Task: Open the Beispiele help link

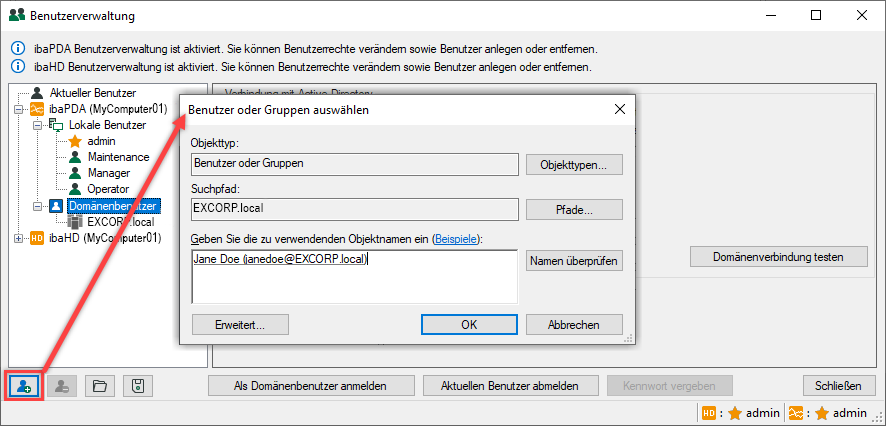Action: (x=455, y=239)
